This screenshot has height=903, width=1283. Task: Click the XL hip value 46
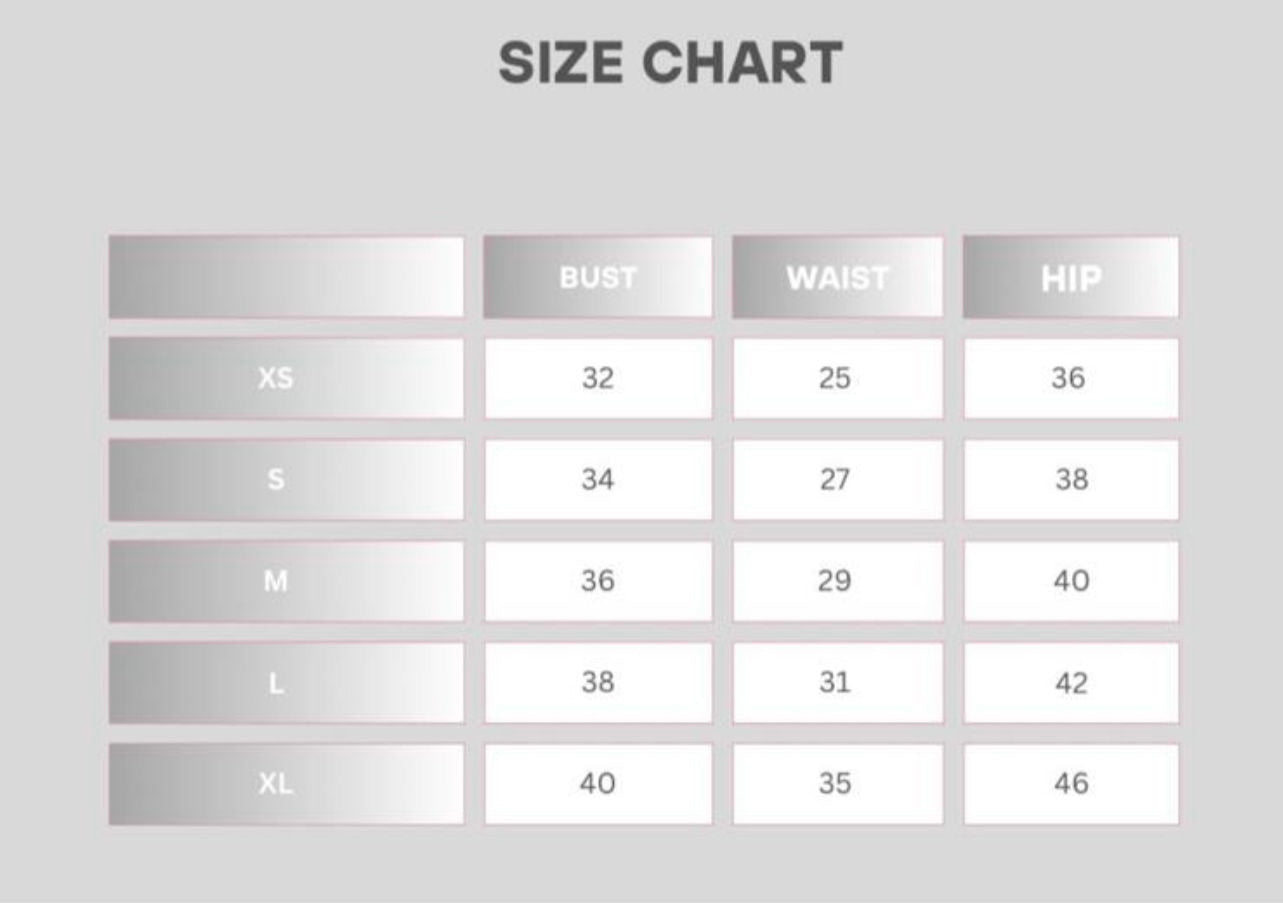pos(1070,784)
